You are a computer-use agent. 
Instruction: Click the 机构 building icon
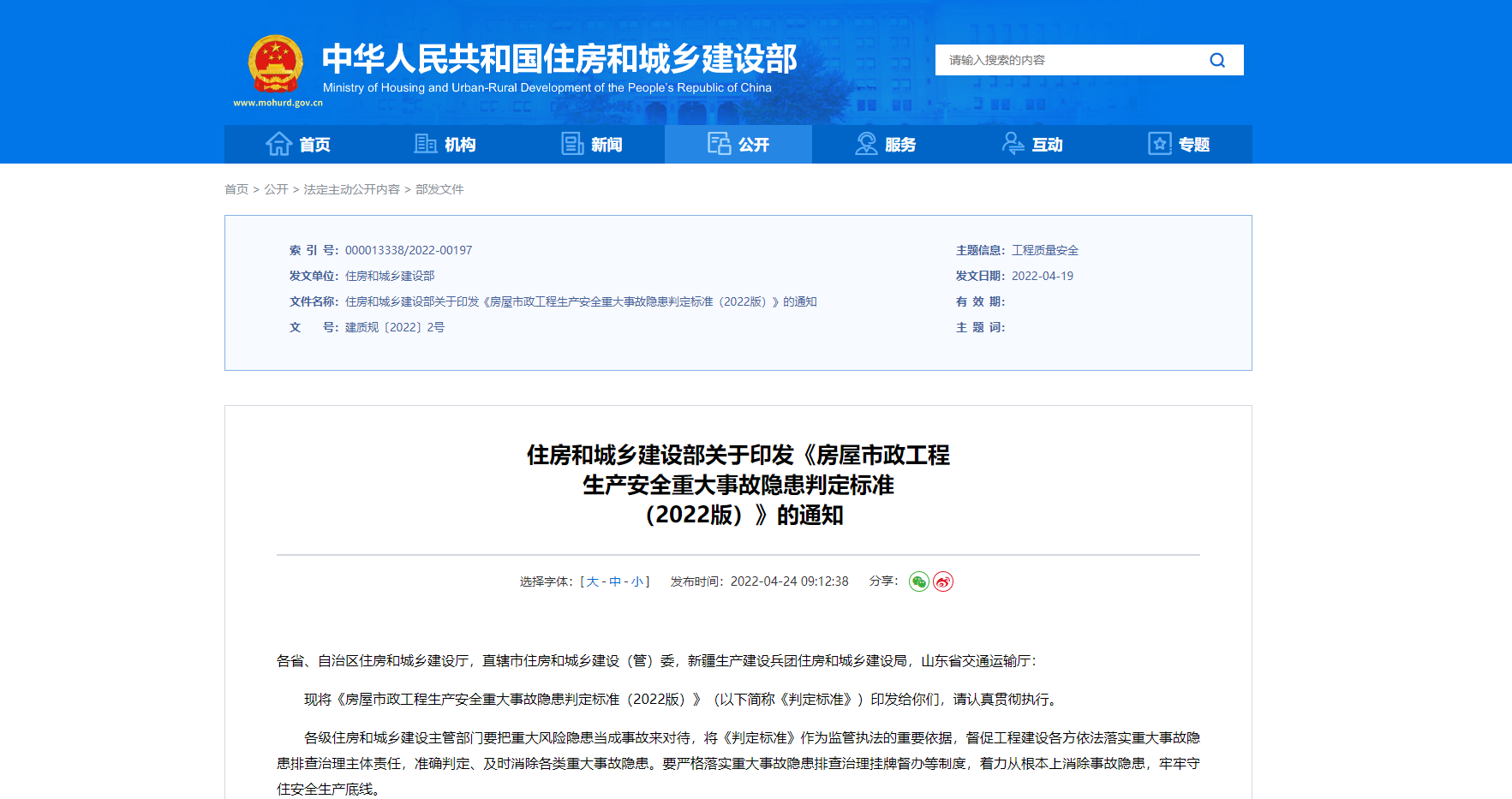(425, 144)
